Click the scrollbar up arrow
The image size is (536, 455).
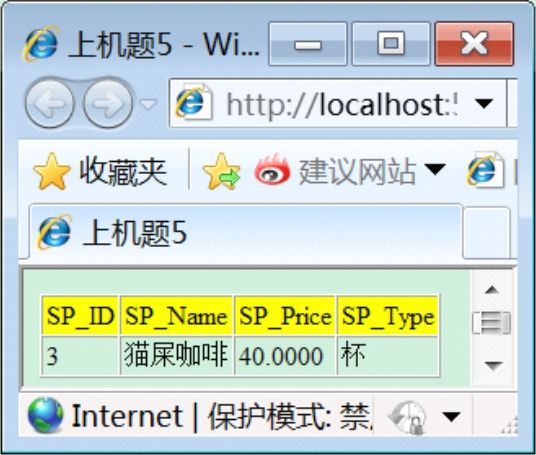492,290
